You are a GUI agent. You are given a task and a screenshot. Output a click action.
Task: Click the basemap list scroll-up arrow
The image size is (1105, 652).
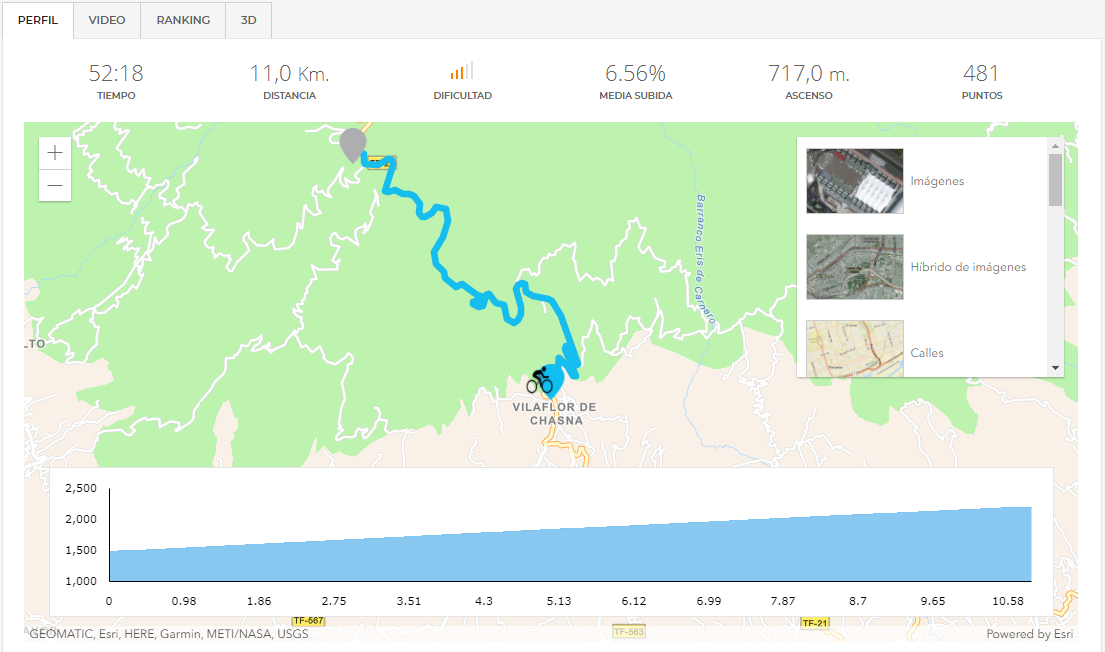click(x=1055, y=146)
